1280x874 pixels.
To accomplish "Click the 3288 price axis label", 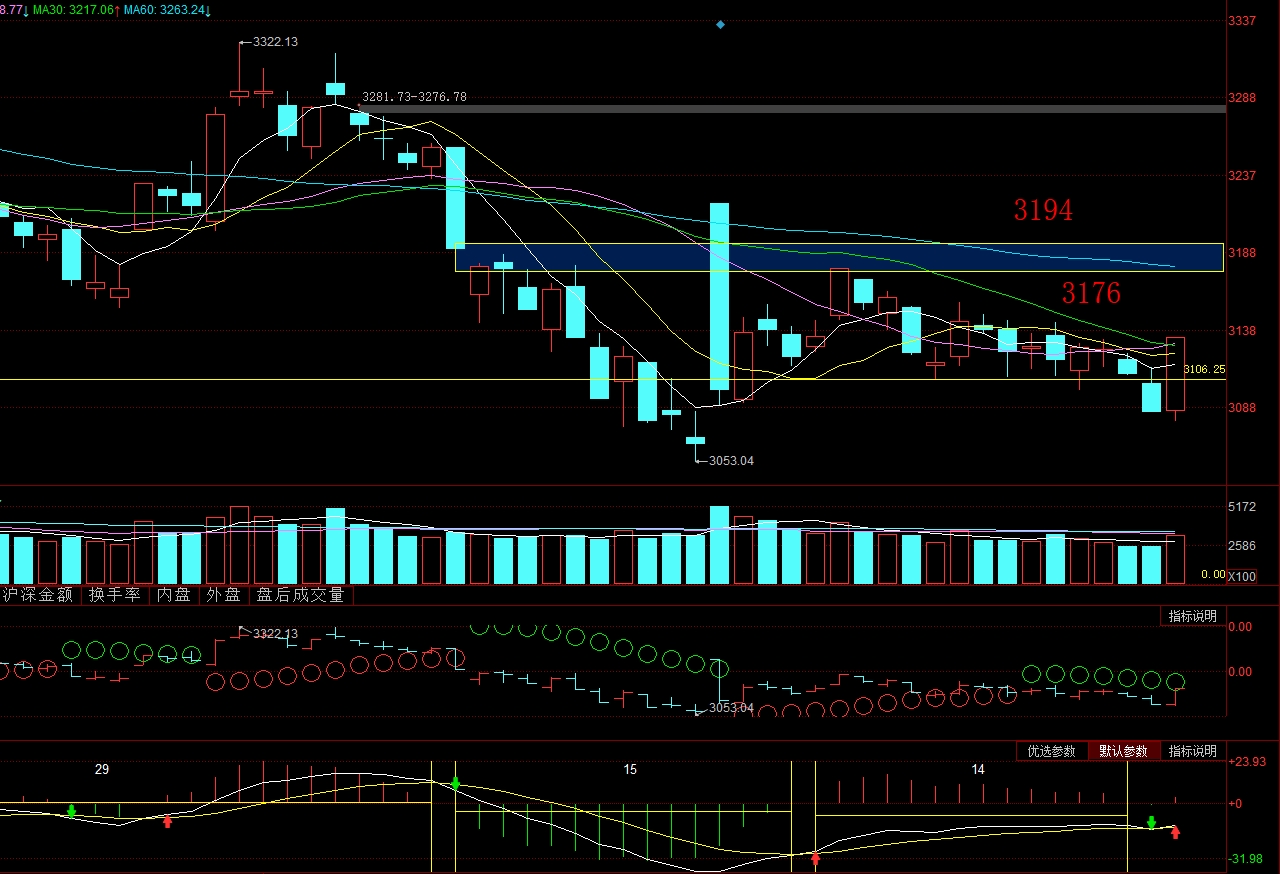I will click(1242, 98).
